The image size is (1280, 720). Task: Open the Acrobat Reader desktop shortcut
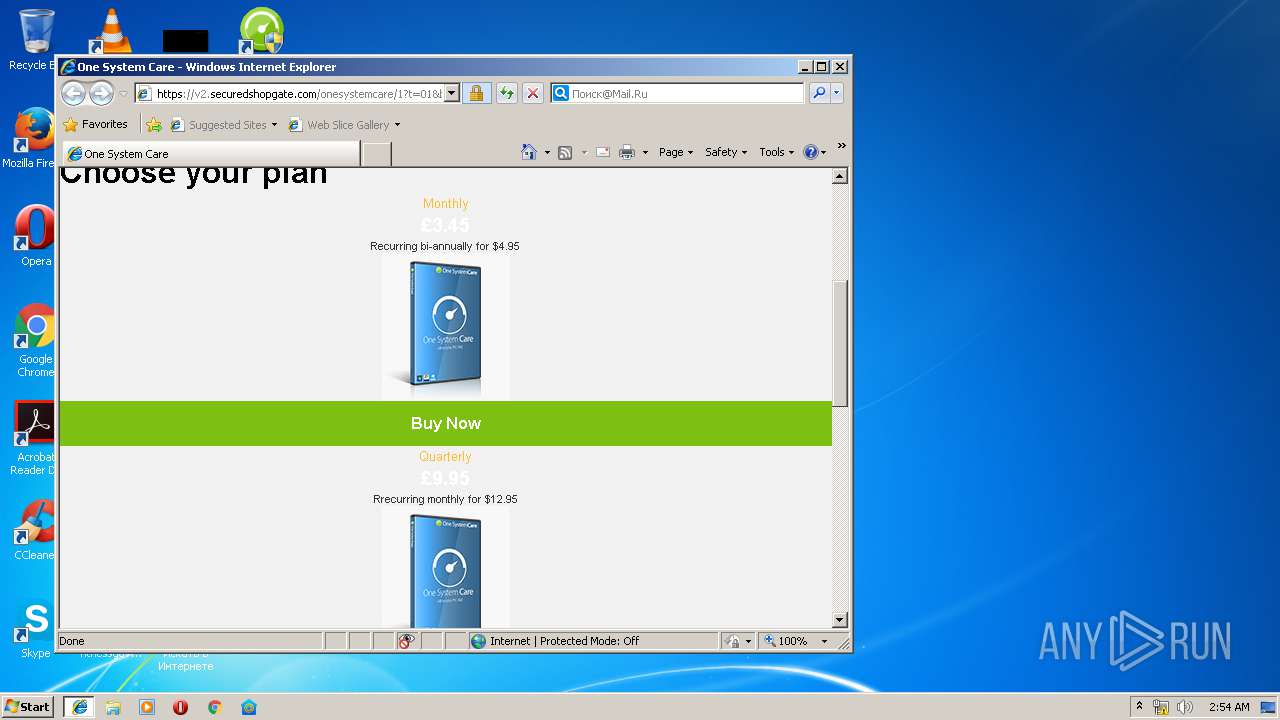coord(35,438)
